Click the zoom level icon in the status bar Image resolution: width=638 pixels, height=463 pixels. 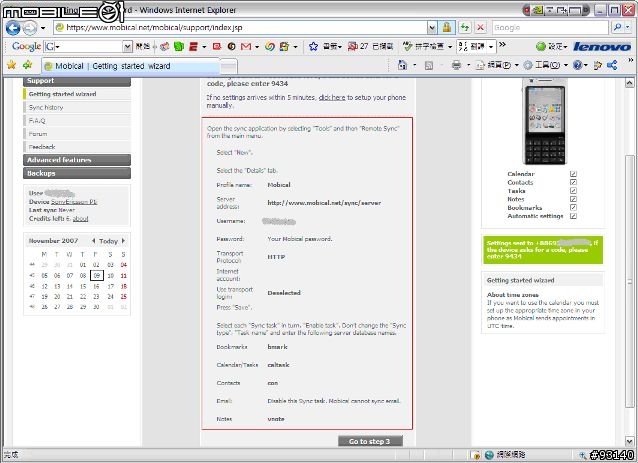point(584,455)
